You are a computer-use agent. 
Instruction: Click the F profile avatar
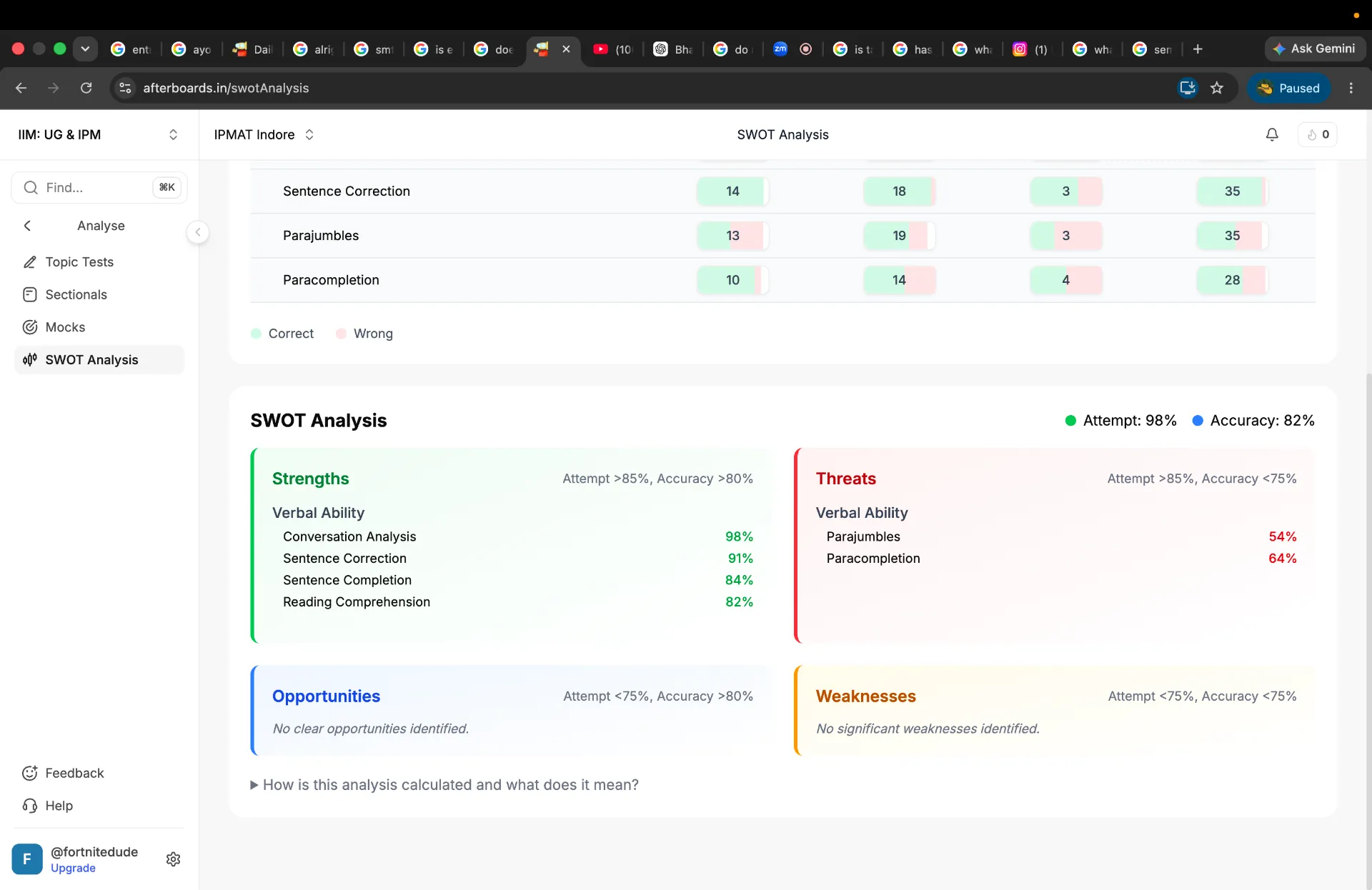[27, 859]
